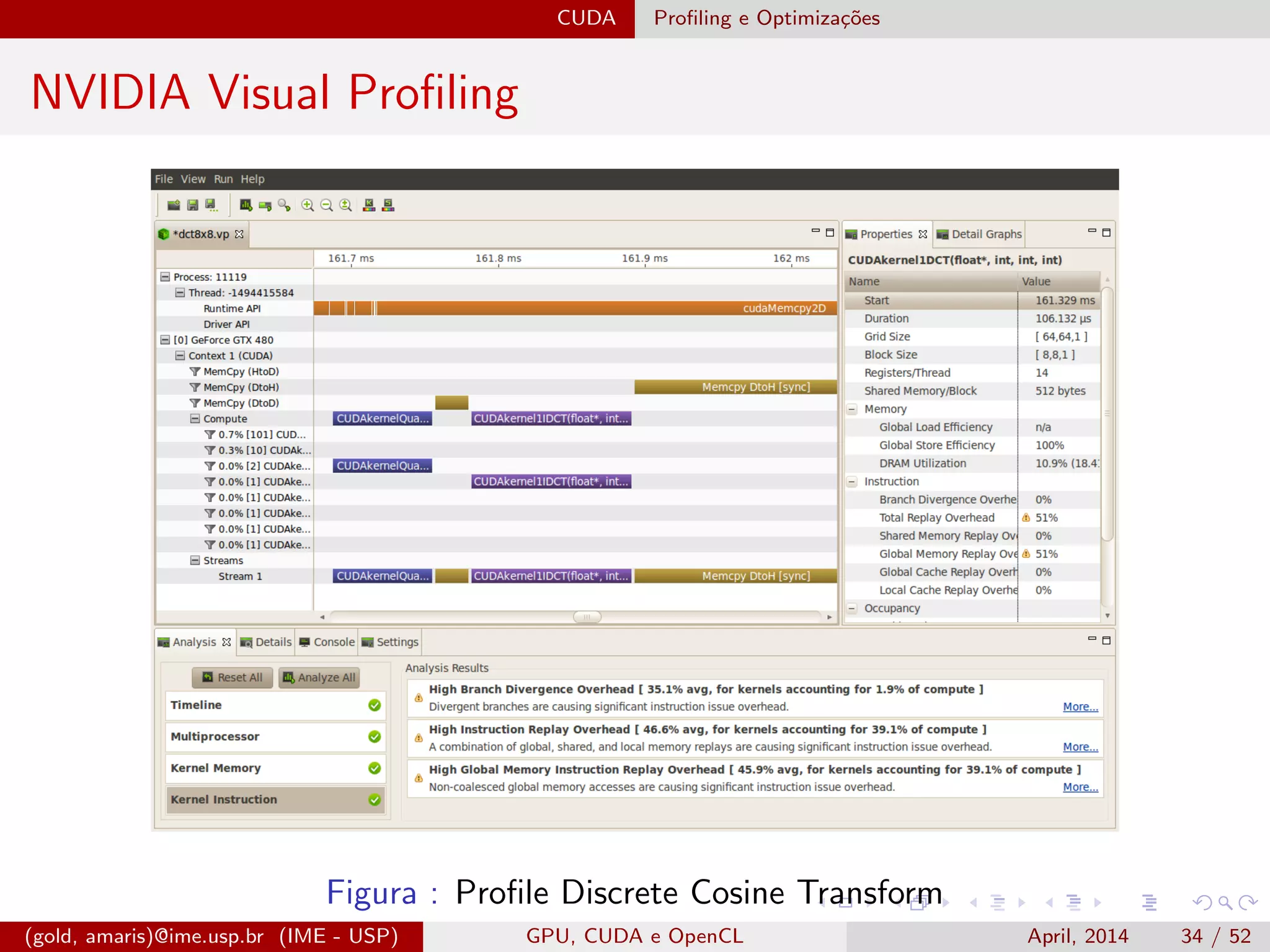Collapse the Occupancy properties section
This screenshot has height=952, width=1270.
coord(852,609)
